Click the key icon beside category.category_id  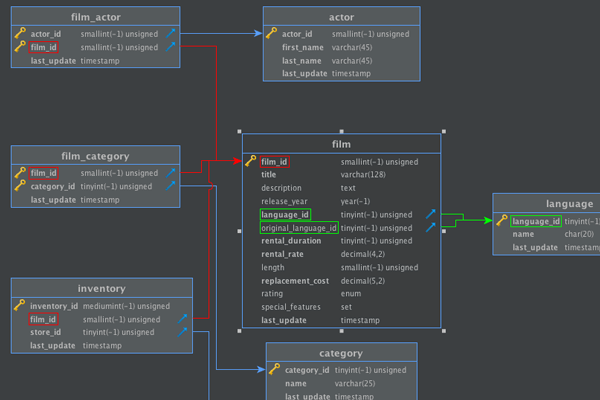tap(275, 370)
